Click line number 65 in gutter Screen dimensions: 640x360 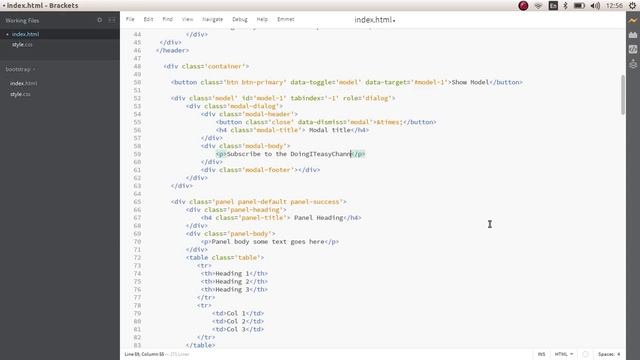[x=137, y=202]
